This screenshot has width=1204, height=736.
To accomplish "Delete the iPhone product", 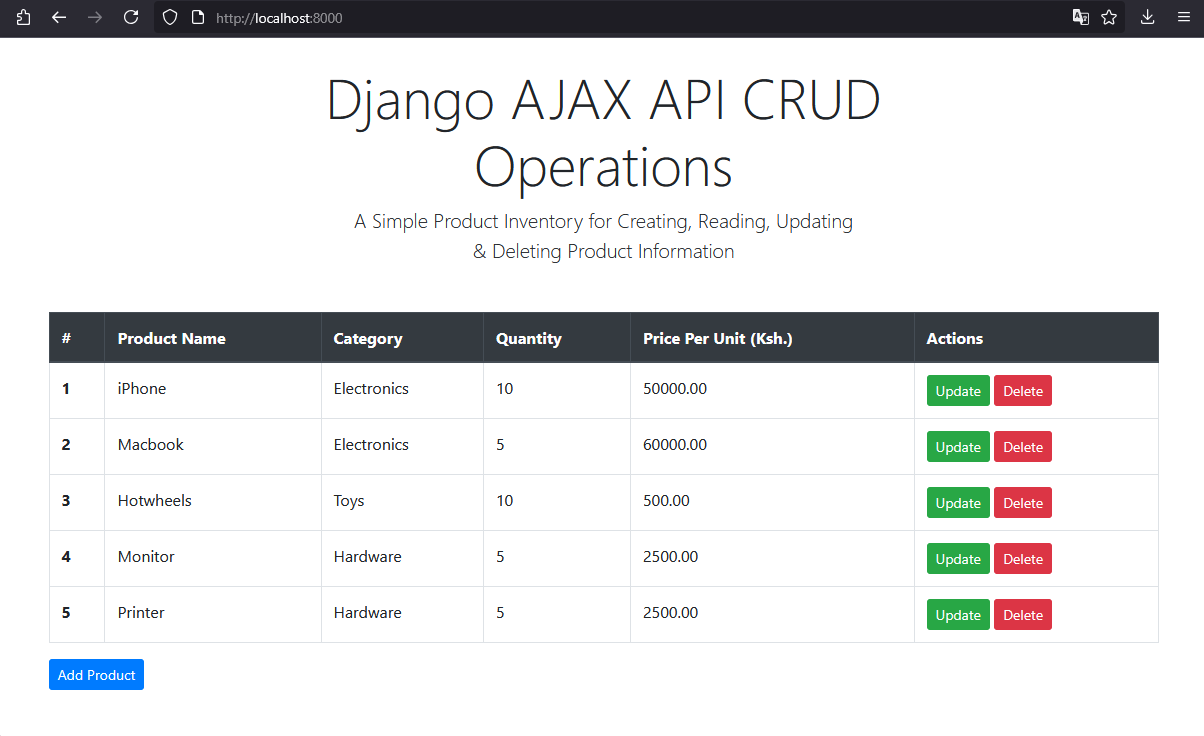I will tap(1023, 391).
